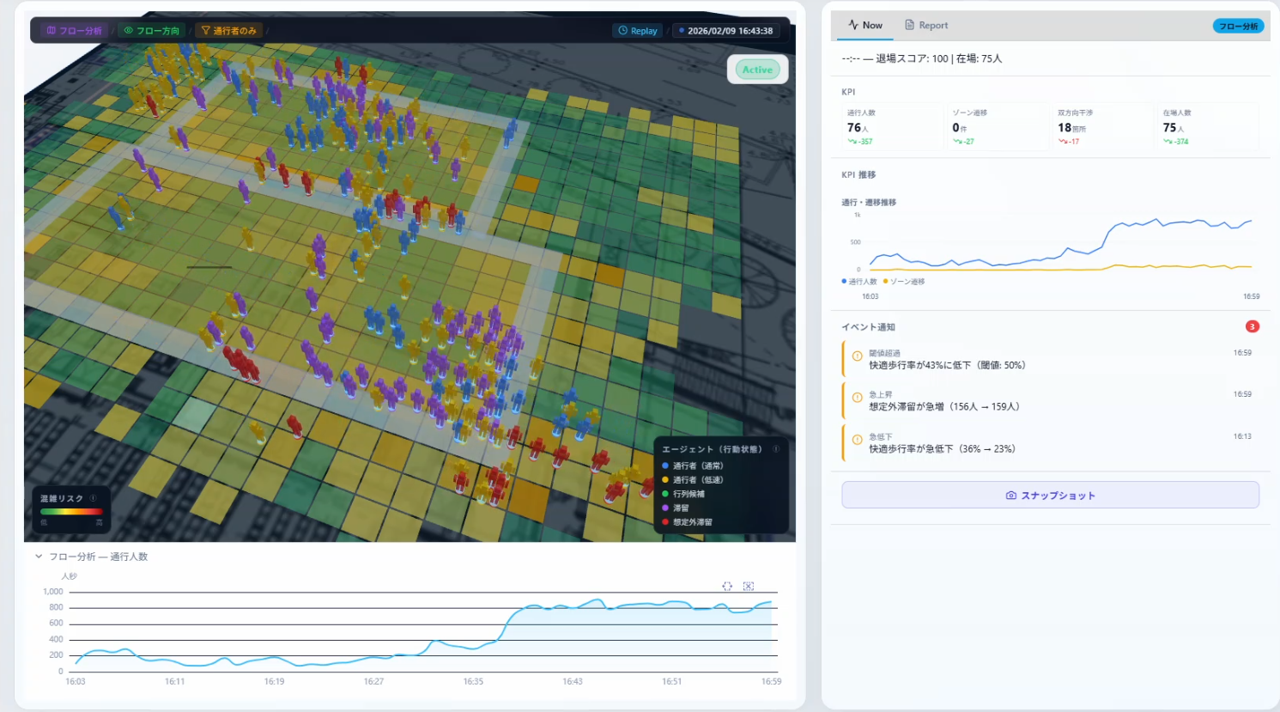Click the 混雑リスク color gradient bar

coord(72,512)
